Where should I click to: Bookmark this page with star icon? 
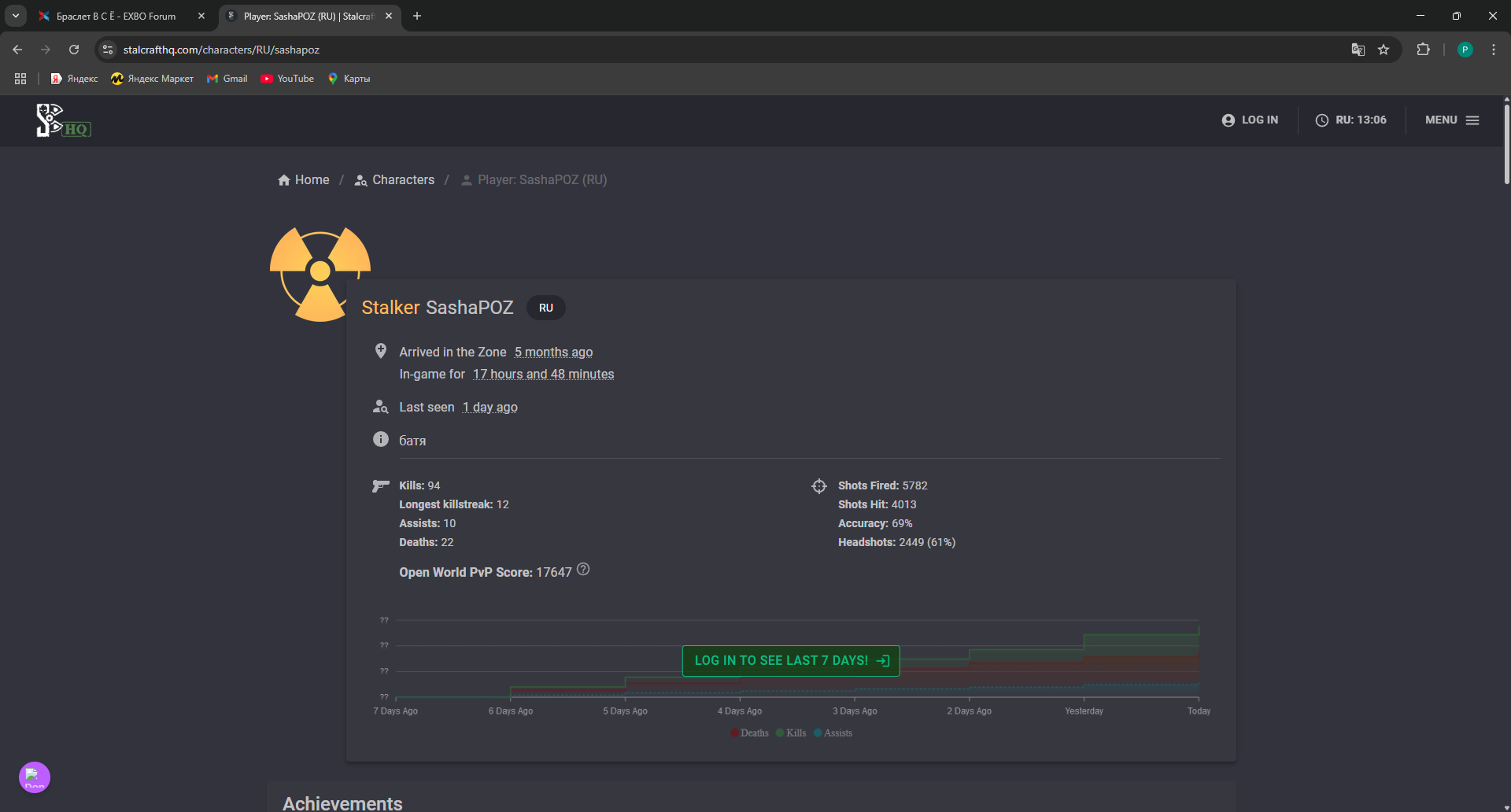click(1384, 50)
